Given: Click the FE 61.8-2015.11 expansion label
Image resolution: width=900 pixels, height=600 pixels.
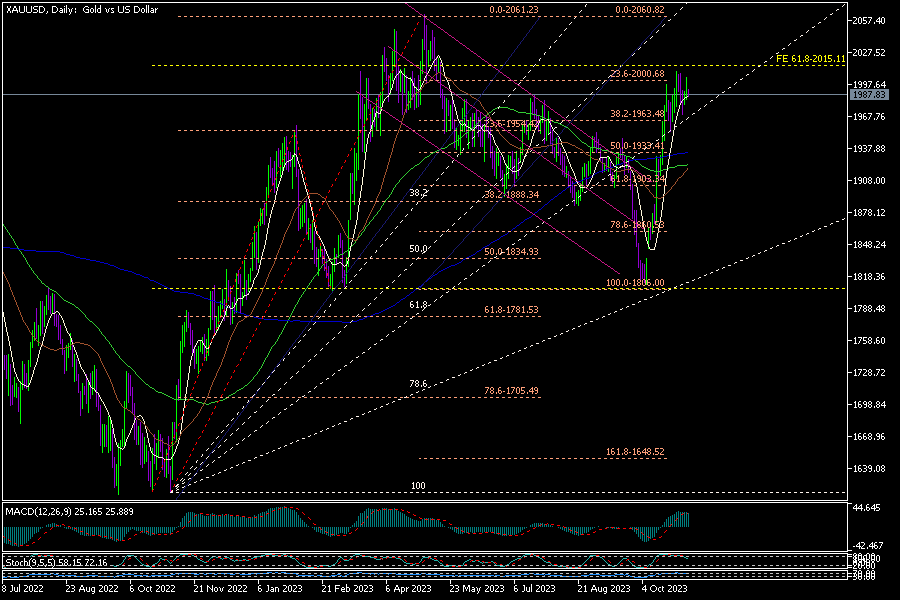Looking at the screenshot, I should tap(811, 59).
